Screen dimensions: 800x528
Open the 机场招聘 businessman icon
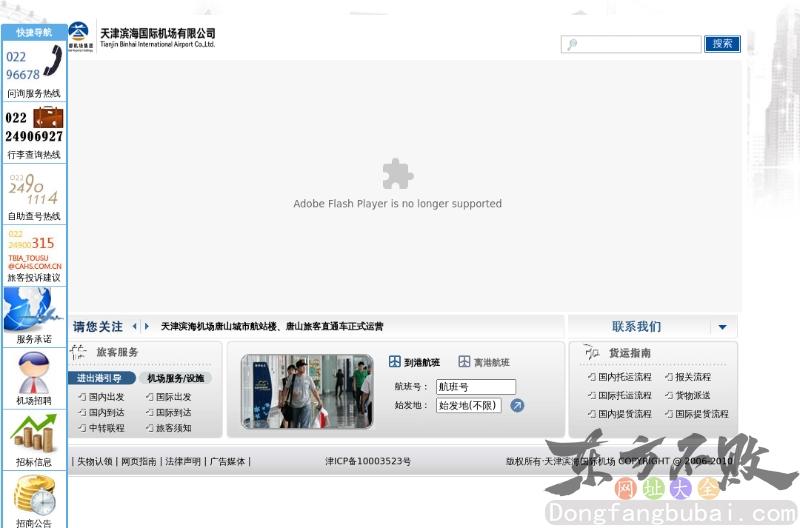tap(34, 372)
